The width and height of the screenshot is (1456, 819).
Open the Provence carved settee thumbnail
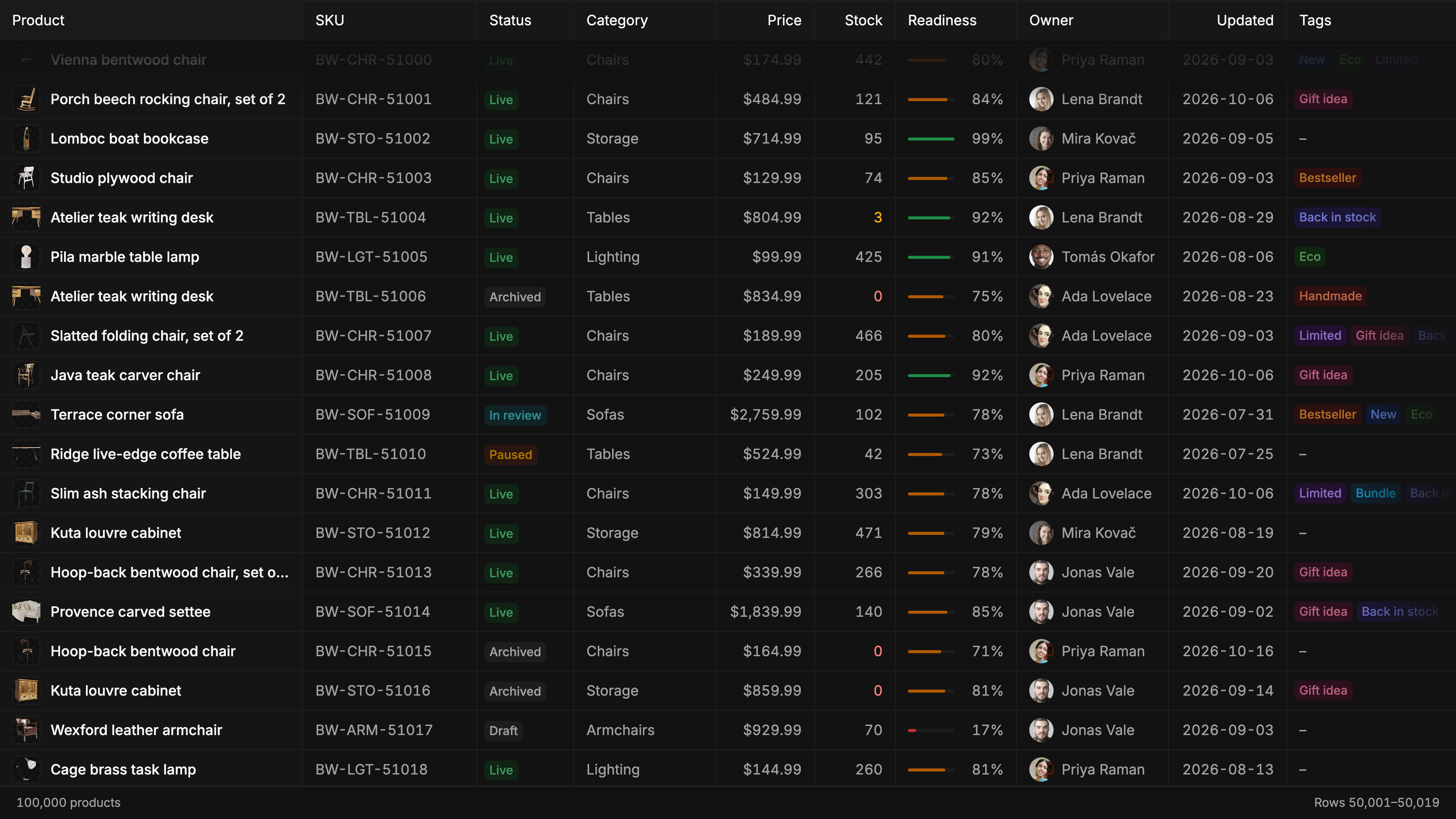[x=26, y=612]
